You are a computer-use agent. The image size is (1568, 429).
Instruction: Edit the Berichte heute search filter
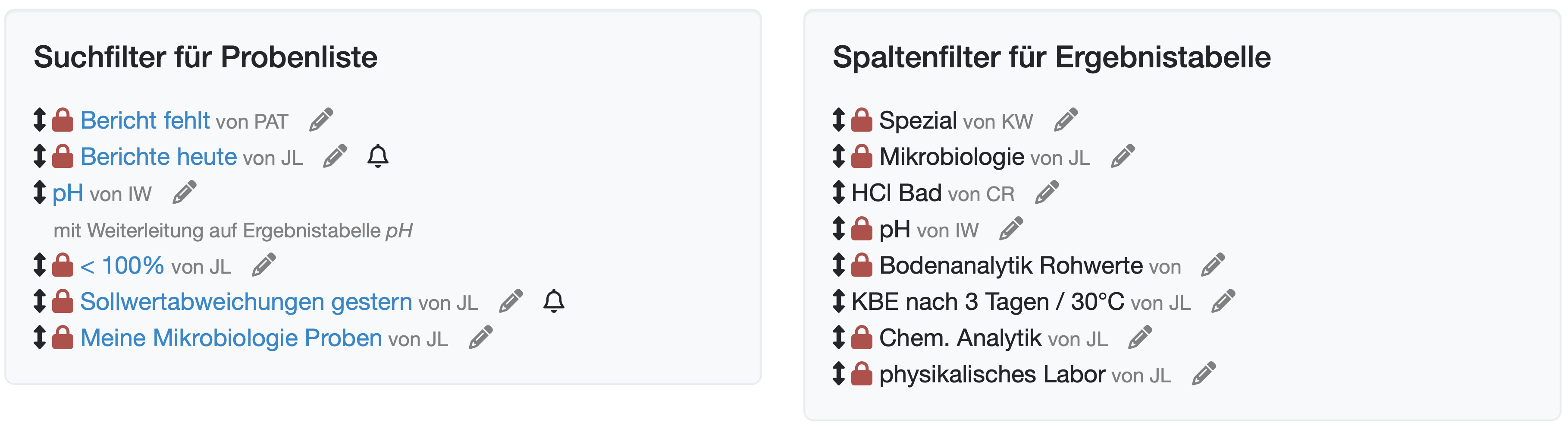[x=335, y=156]
